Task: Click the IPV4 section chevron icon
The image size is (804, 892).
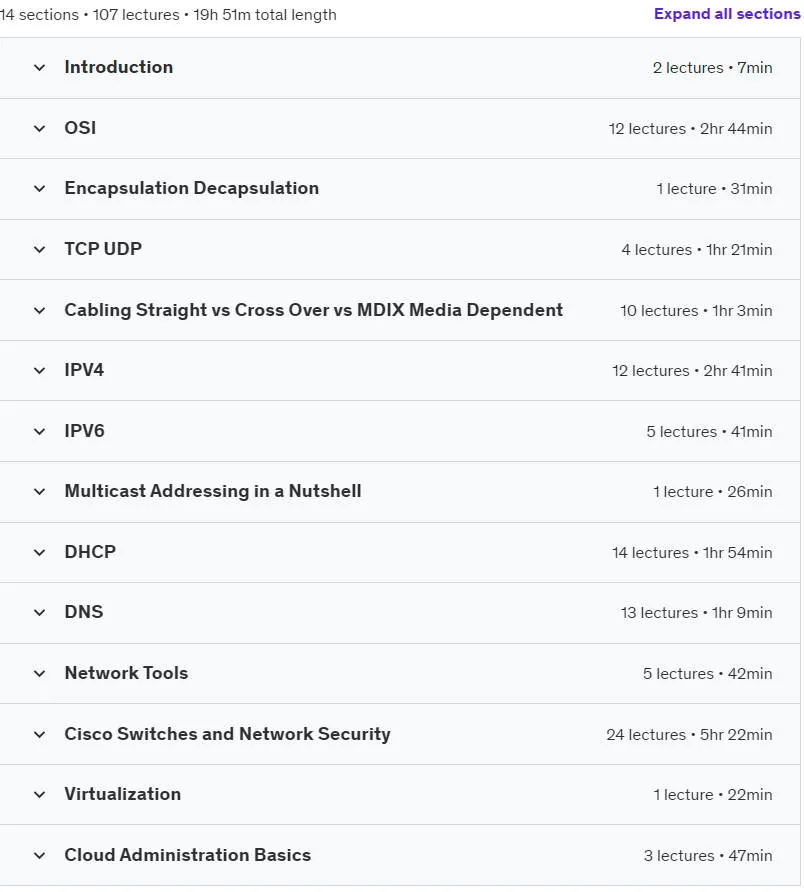Action: (x=39, y=371)
